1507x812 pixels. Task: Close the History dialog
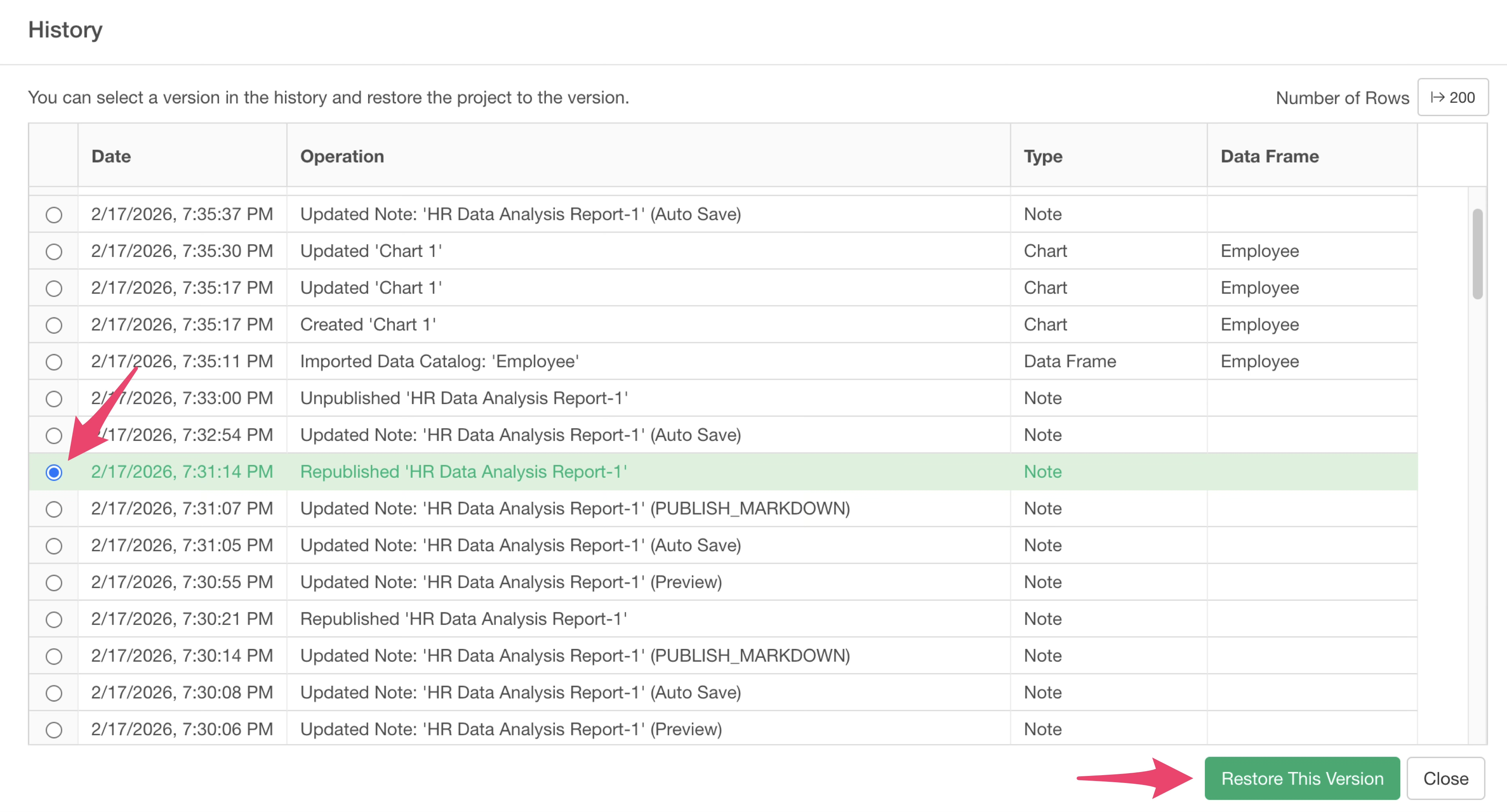[1445, 779]
